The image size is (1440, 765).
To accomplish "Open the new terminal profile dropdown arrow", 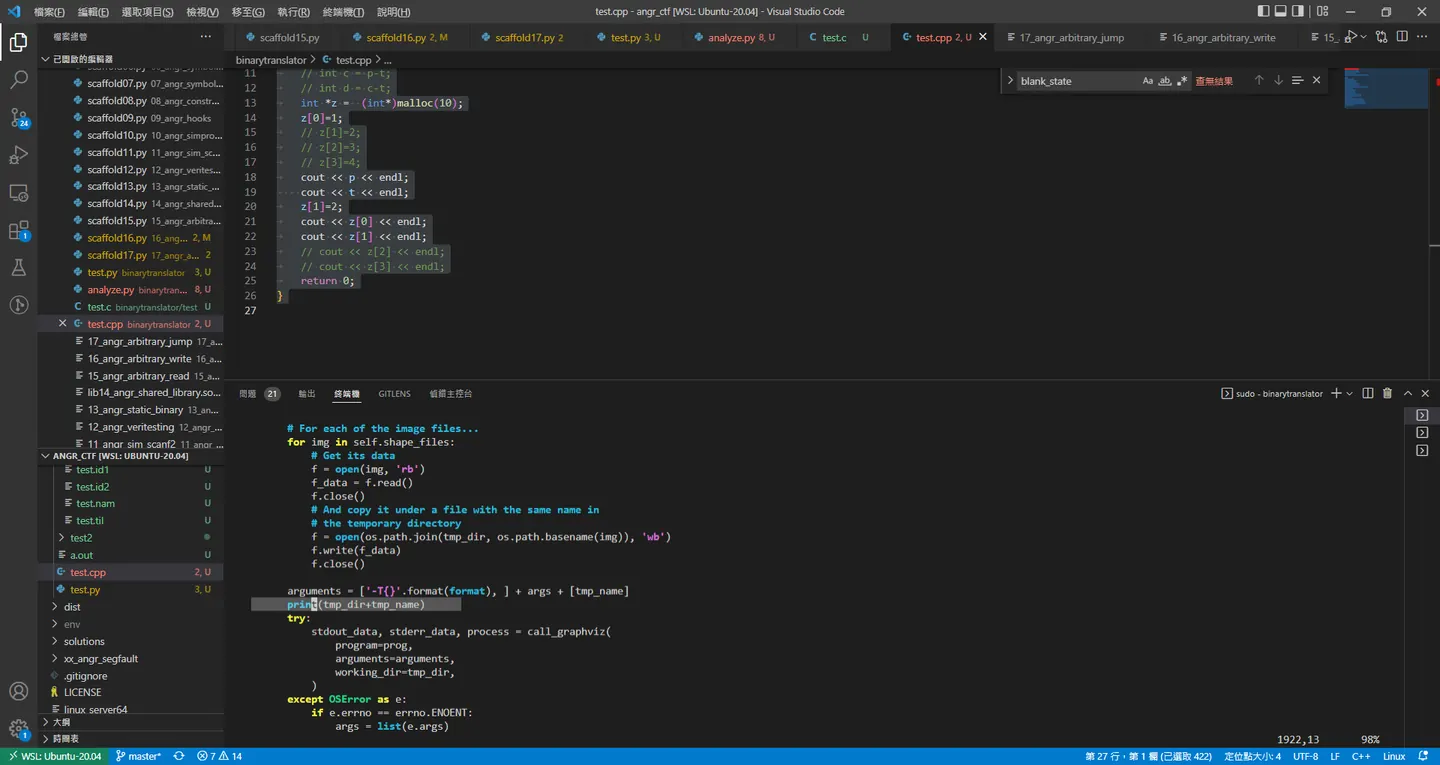I will 1350,394.
